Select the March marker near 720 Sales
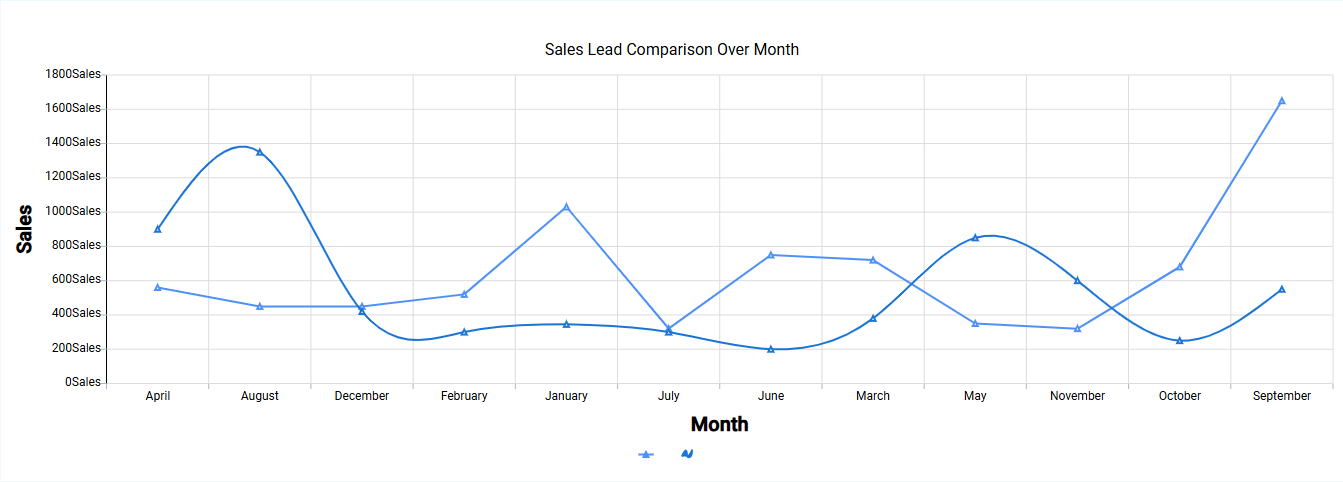This screenshot has height=482, width=1343. pyautogui.click(x=873, y=260)
